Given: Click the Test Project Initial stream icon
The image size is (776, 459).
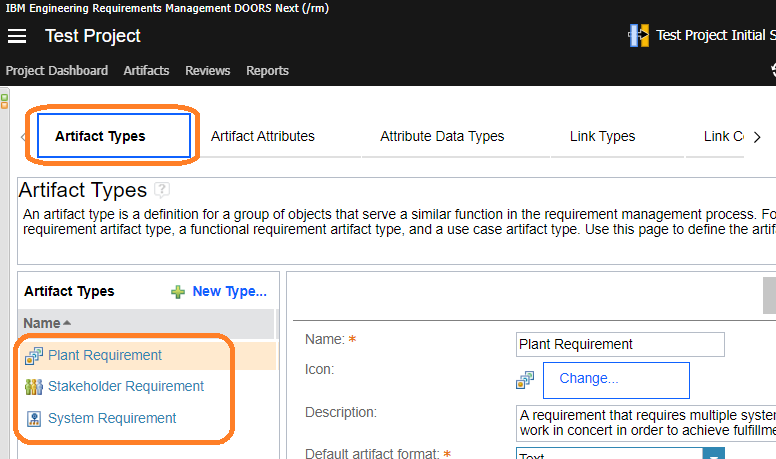Looking at the screenshot, I should (638, 36).
